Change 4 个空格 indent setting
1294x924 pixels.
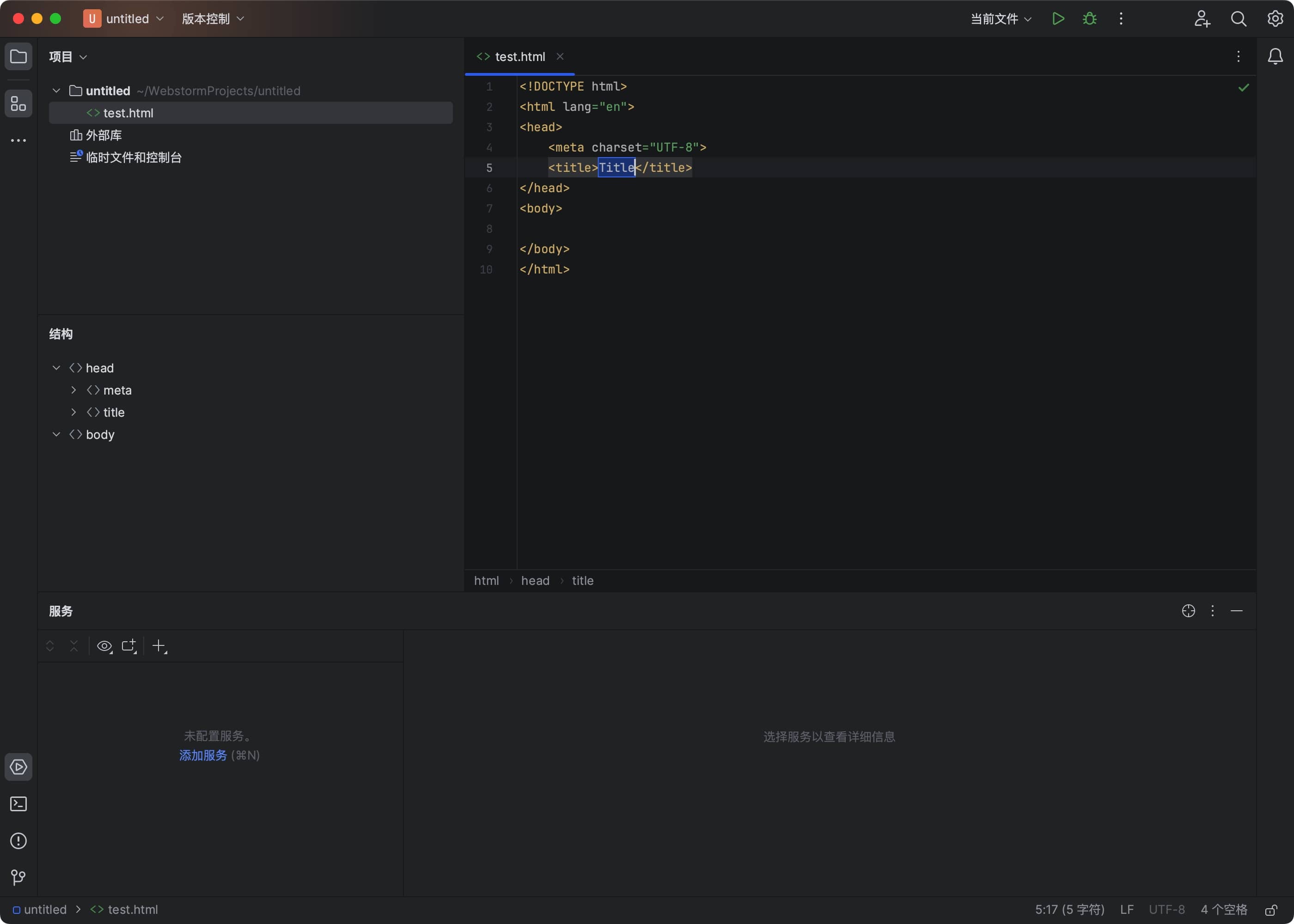(1224, 910)
